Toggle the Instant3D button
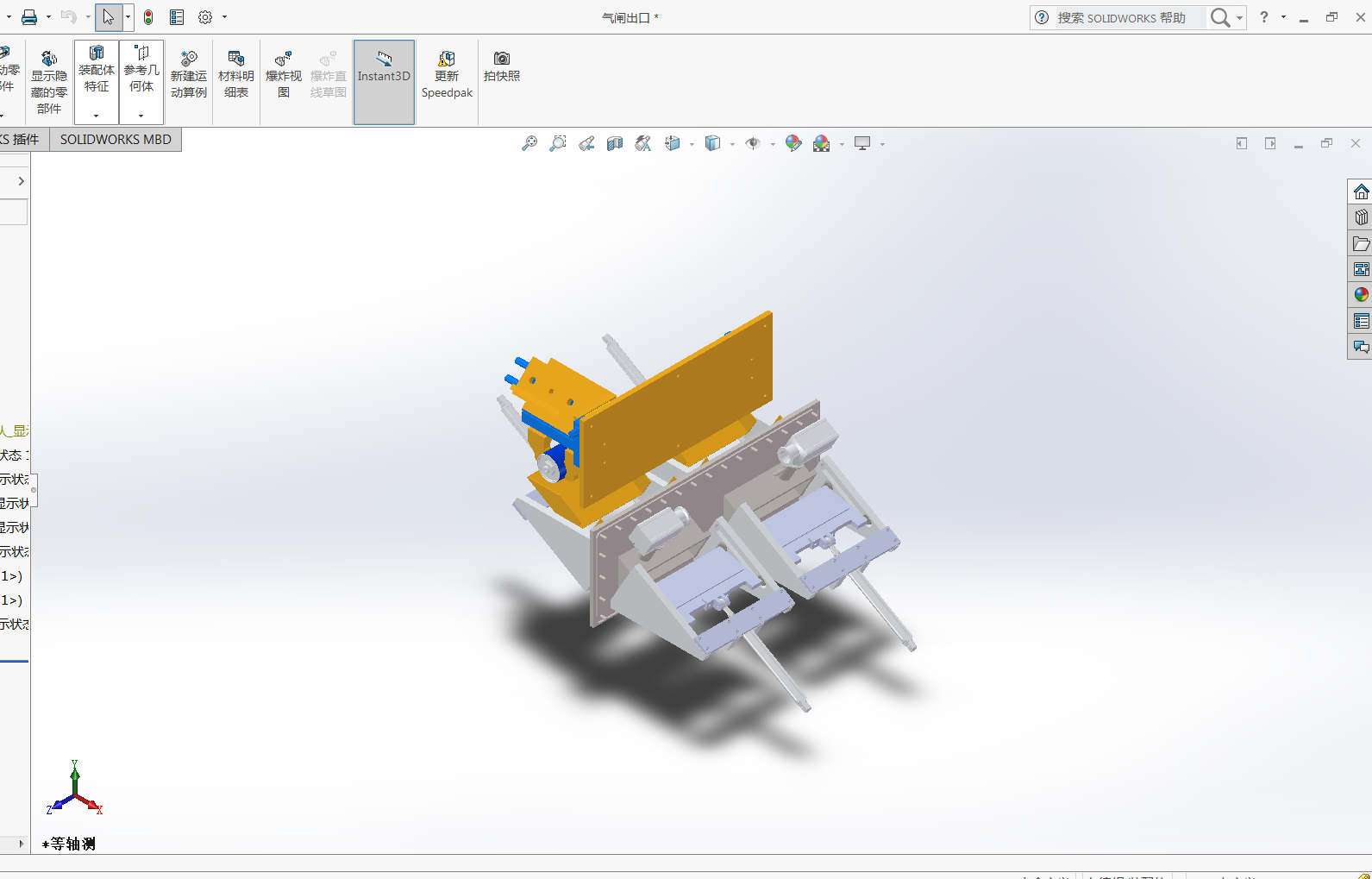 click(384, 82)
